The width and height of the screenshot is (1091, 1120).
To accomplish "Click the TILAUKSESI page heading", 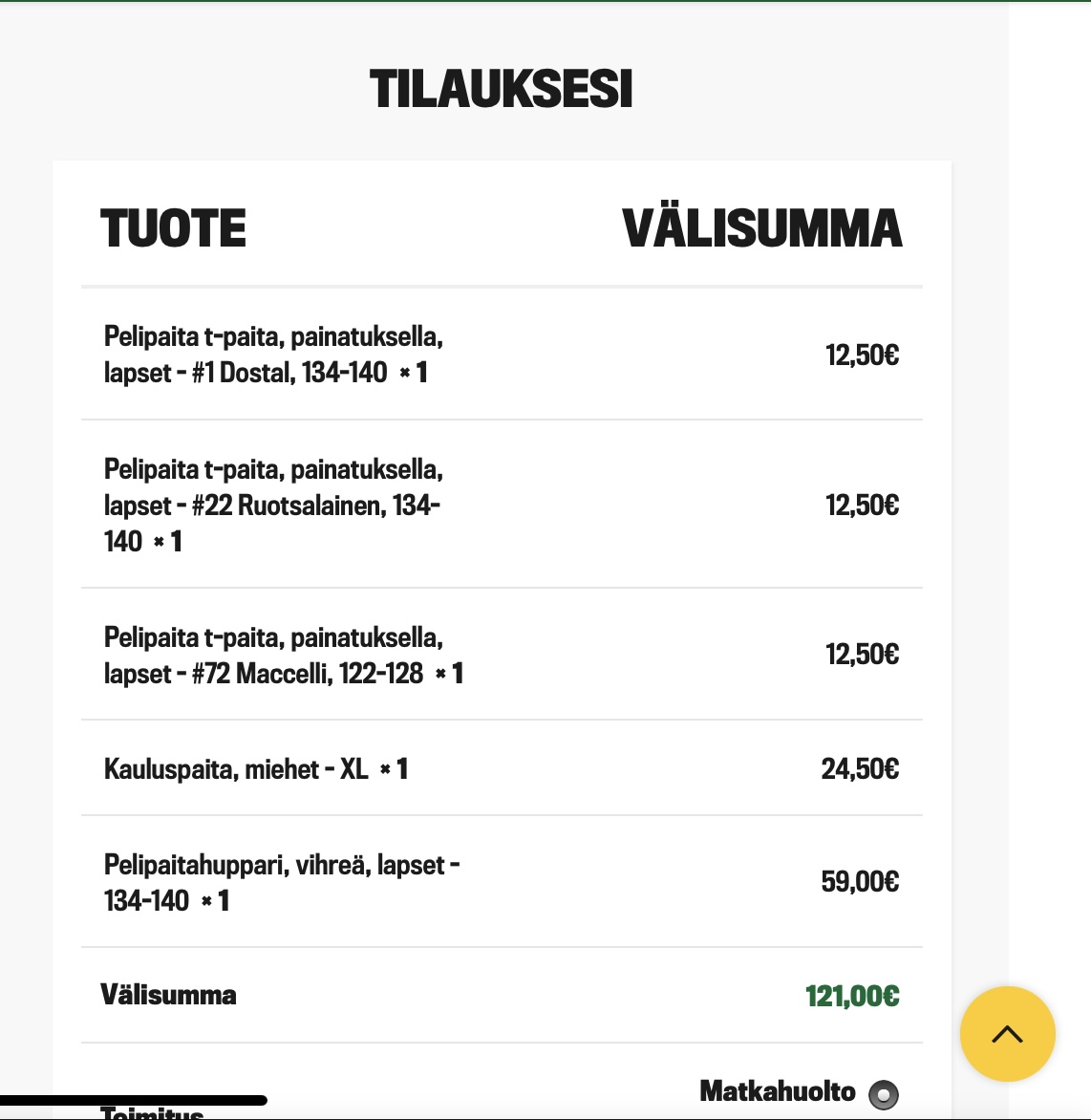I will click(502, 89).
